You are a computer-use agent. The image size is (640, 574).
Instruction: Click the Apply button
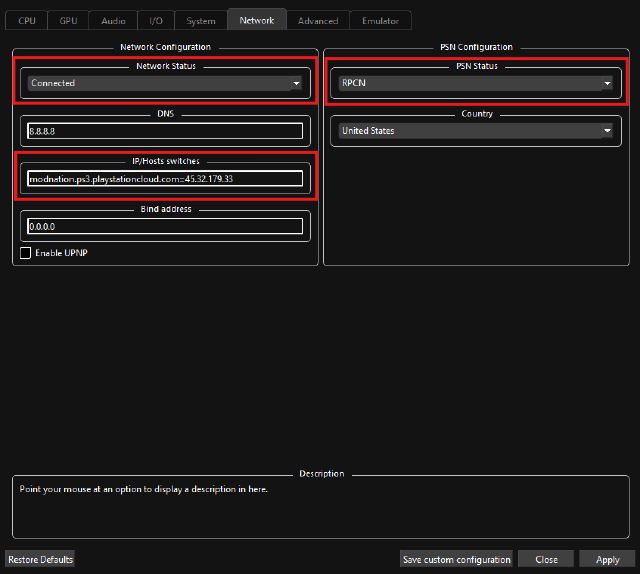coord(607,559)
